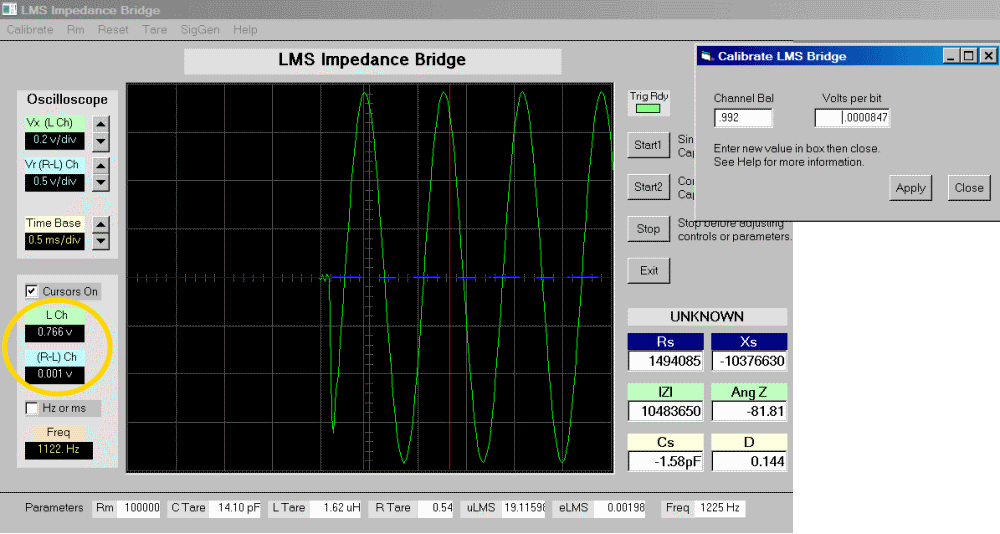Increase Vx (L Ch) volts per division
The width and height of the screenshot is (1000, 534).
coord(101,124)
